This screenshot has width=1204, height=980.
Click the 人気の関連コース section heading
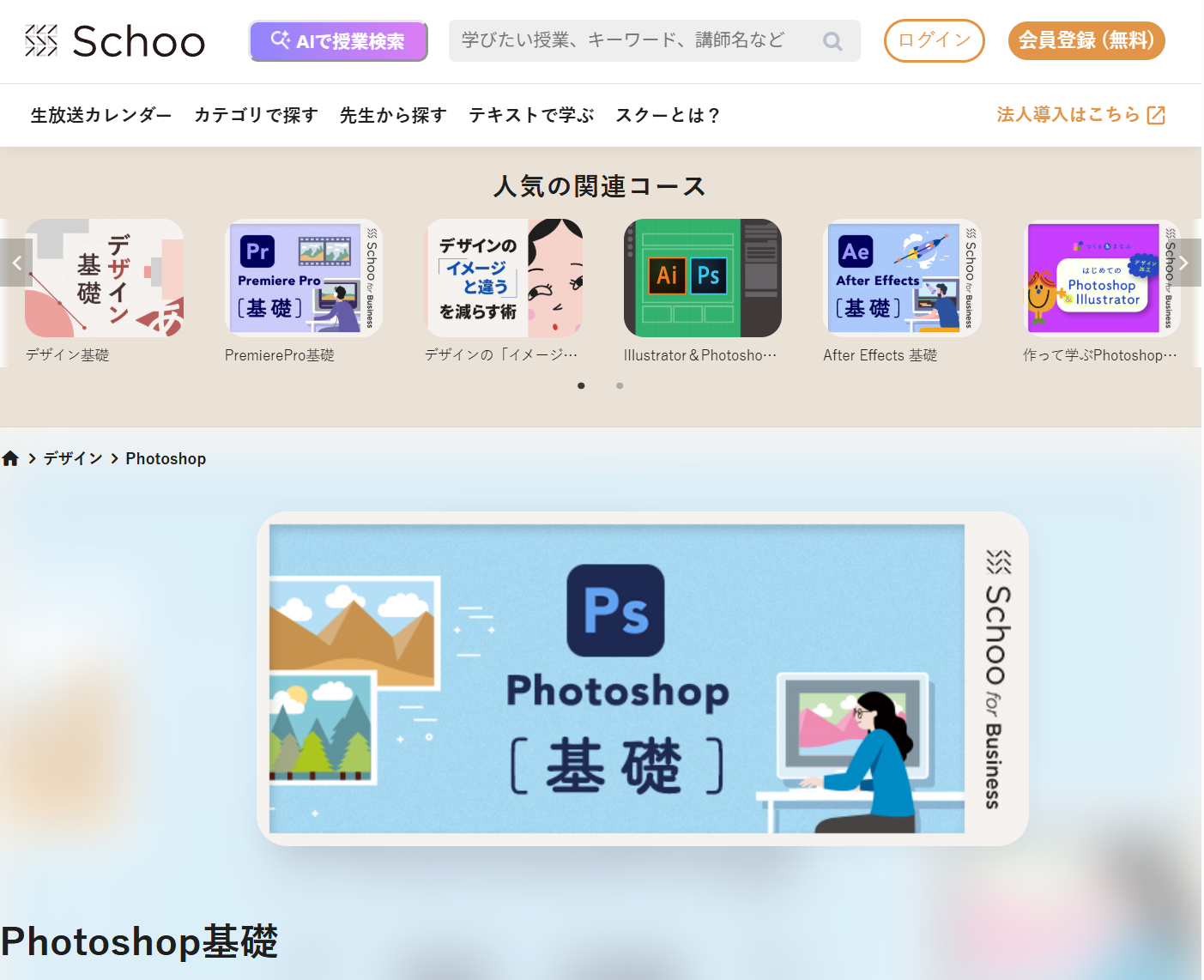pos(600,186)
